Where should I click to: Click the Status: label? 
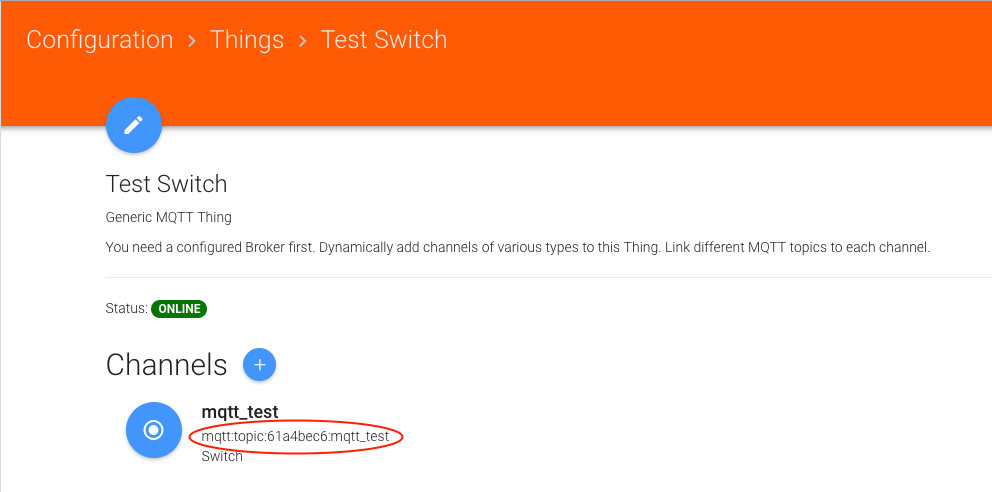[x=126, y=309]
